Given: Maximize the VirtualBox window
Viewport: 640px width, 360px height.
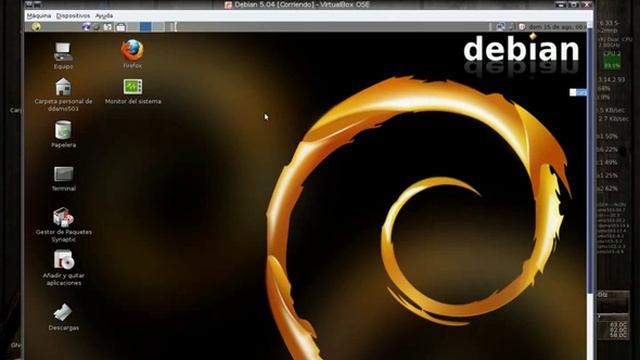Looking at the screenshot, I should coord(574,4).
